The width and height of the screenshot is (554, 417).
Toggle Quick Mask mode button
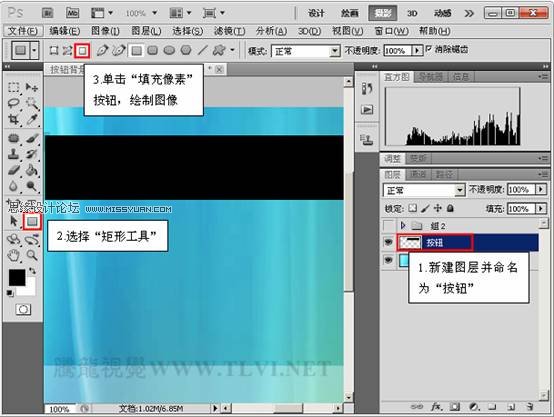click(23, 310)
